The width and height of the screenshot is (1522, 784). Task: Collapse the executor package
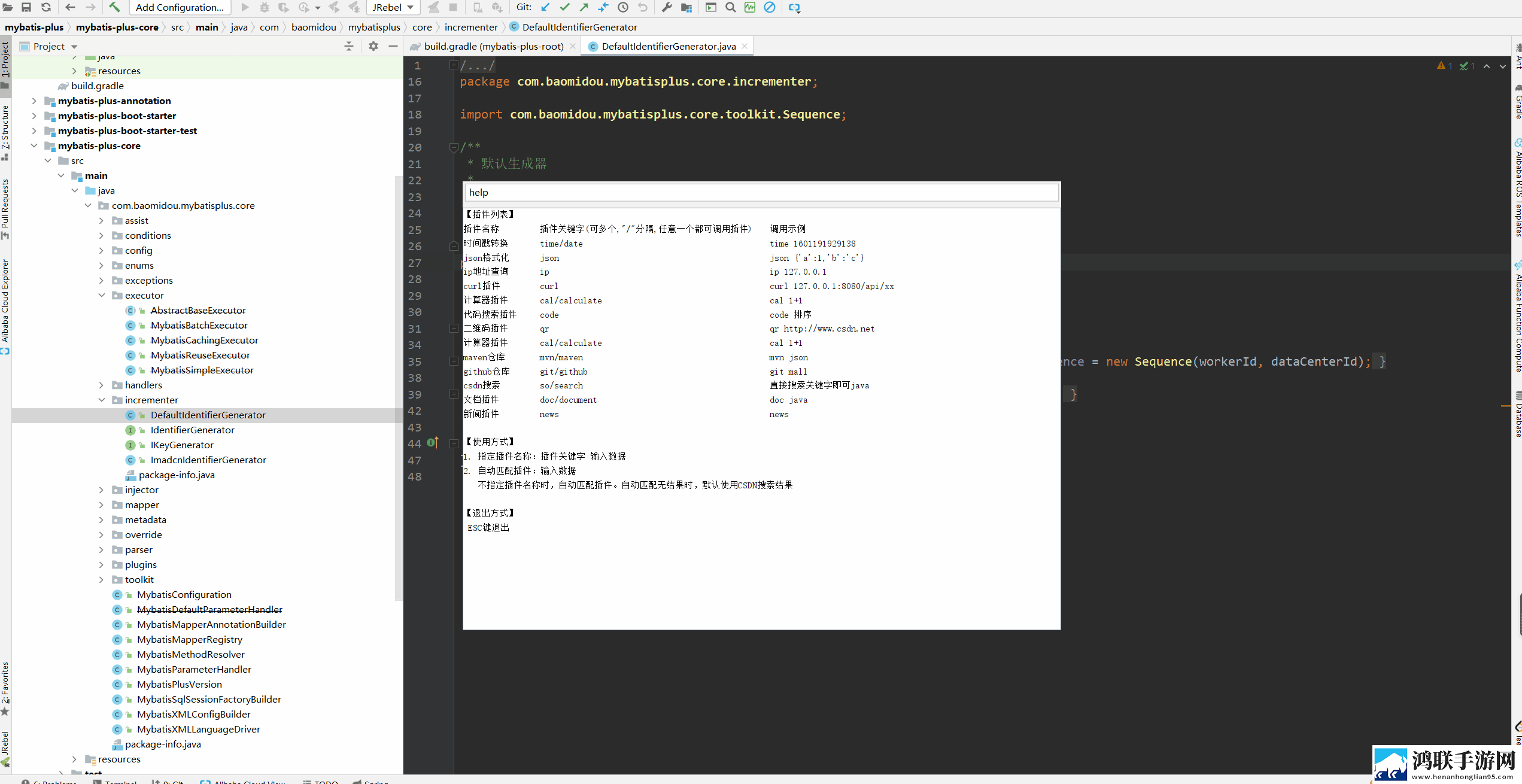(x=101, y=295)
